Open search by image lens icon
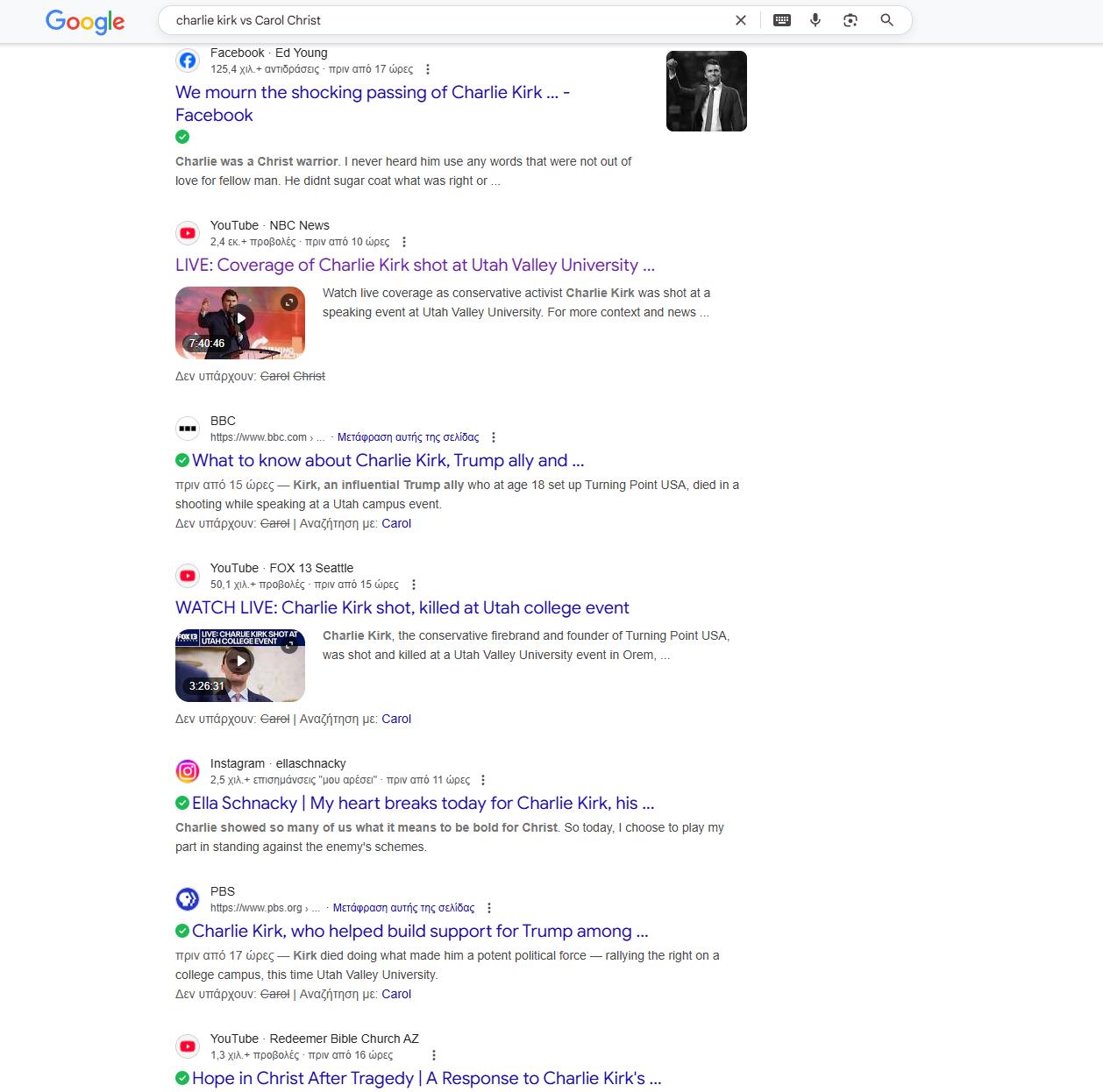This screenshot has height=1092, width=1103. pyautogui.click(x=850, y=20)
